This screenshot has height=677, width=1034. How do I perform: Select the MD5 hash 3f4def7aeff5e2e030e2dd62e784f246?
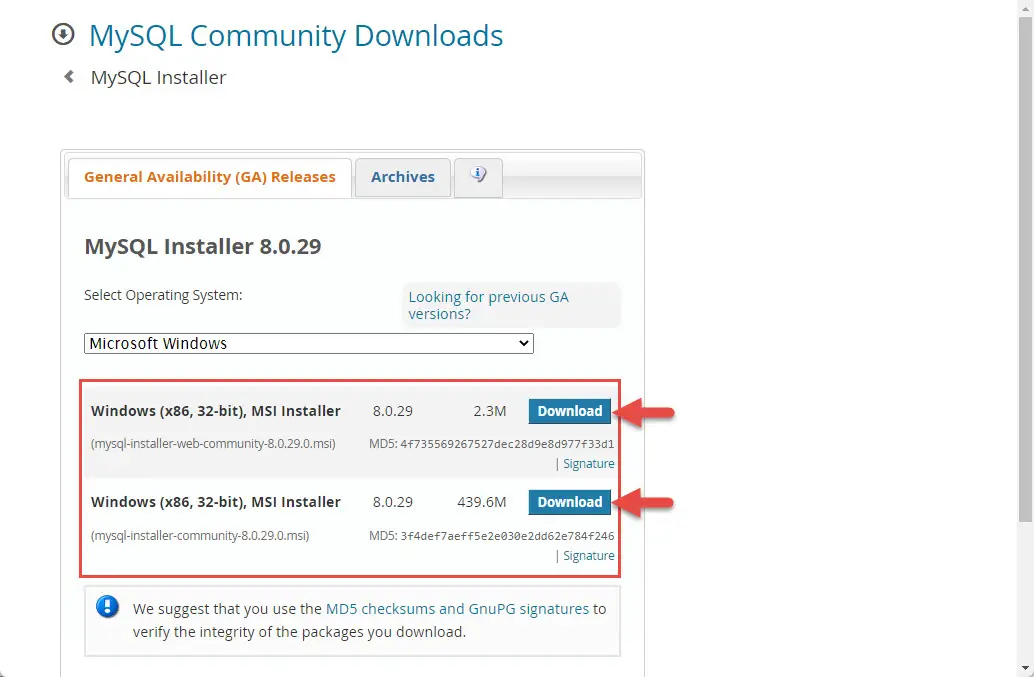pos(507,536)
